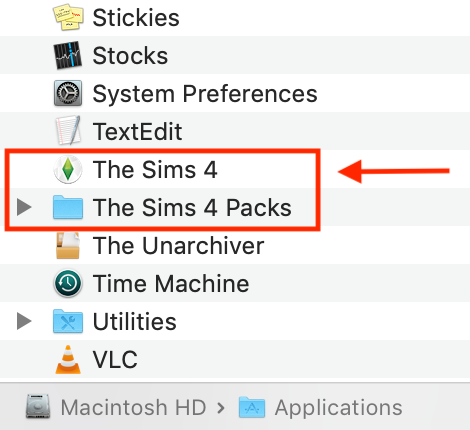470x430 pixels.
Task: Click The Unarchiver text label
Action: click(x=178, y=246)
